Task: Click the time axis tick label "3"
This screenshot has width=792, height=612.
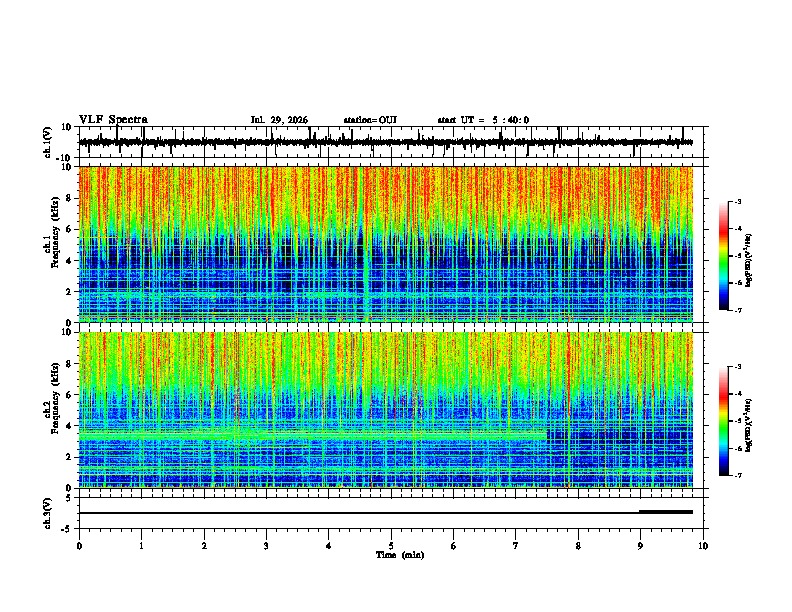Action: [266, 545]
